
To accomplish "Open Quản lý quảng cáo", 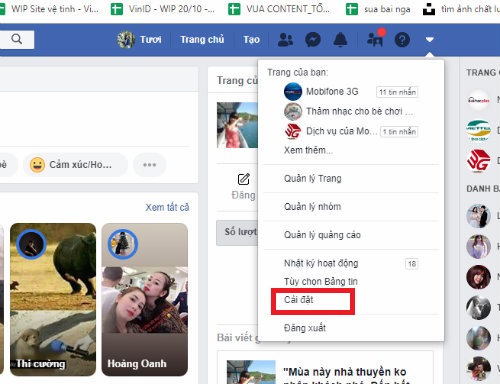I will point(322,235).
